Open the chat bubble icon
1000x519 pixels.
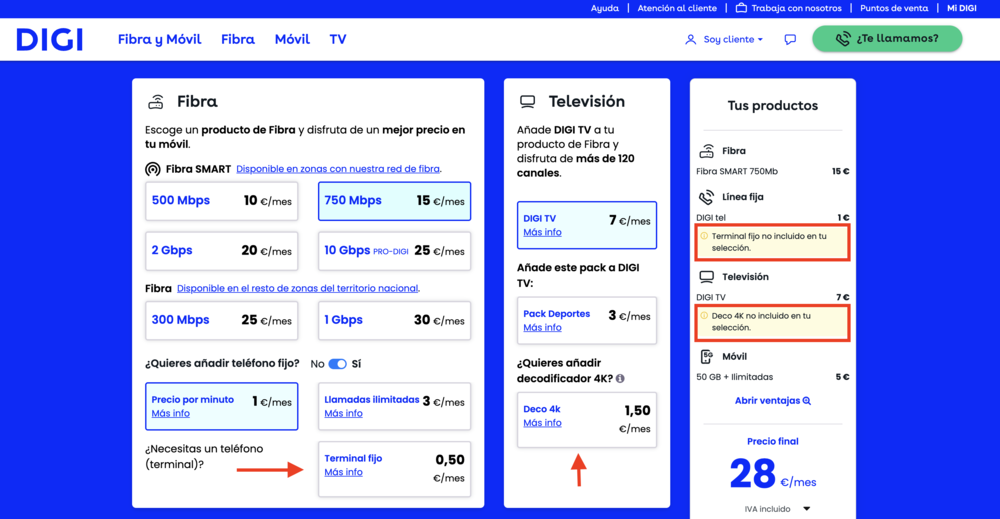[790, 40]
